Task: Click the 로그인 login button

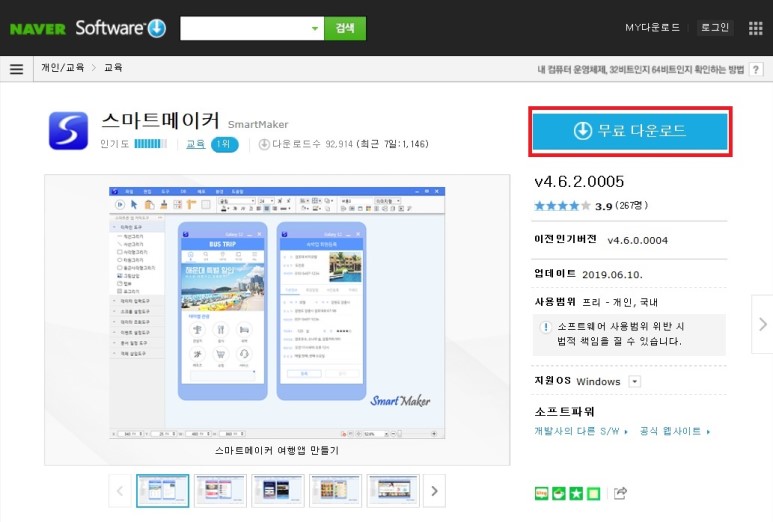Action: 715,28
